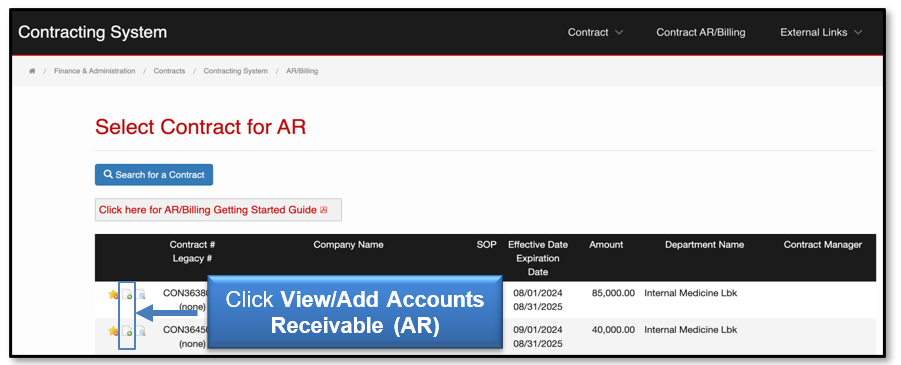Open the view contract magnifier icon, 85,000.00 row

coord(141,295)
